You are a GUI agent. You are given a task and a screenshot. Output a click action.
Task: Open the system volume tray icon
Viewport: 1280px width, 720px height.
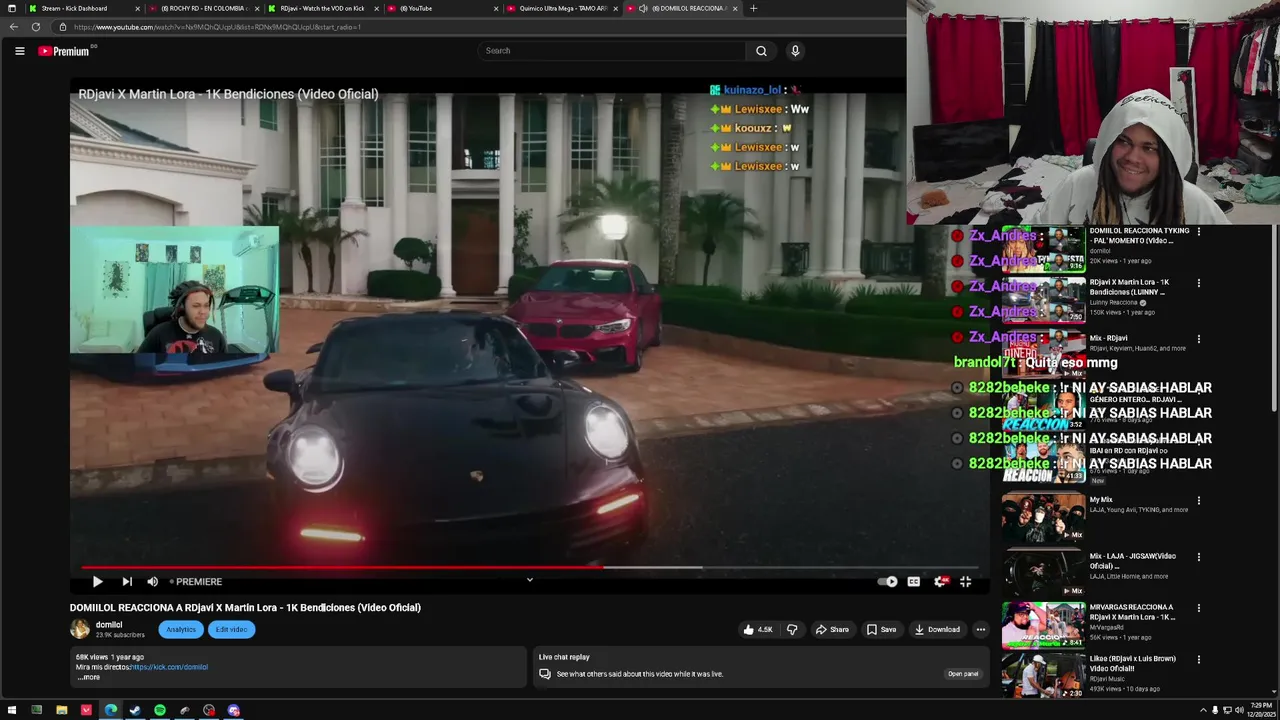click(x=1240, y=710)
